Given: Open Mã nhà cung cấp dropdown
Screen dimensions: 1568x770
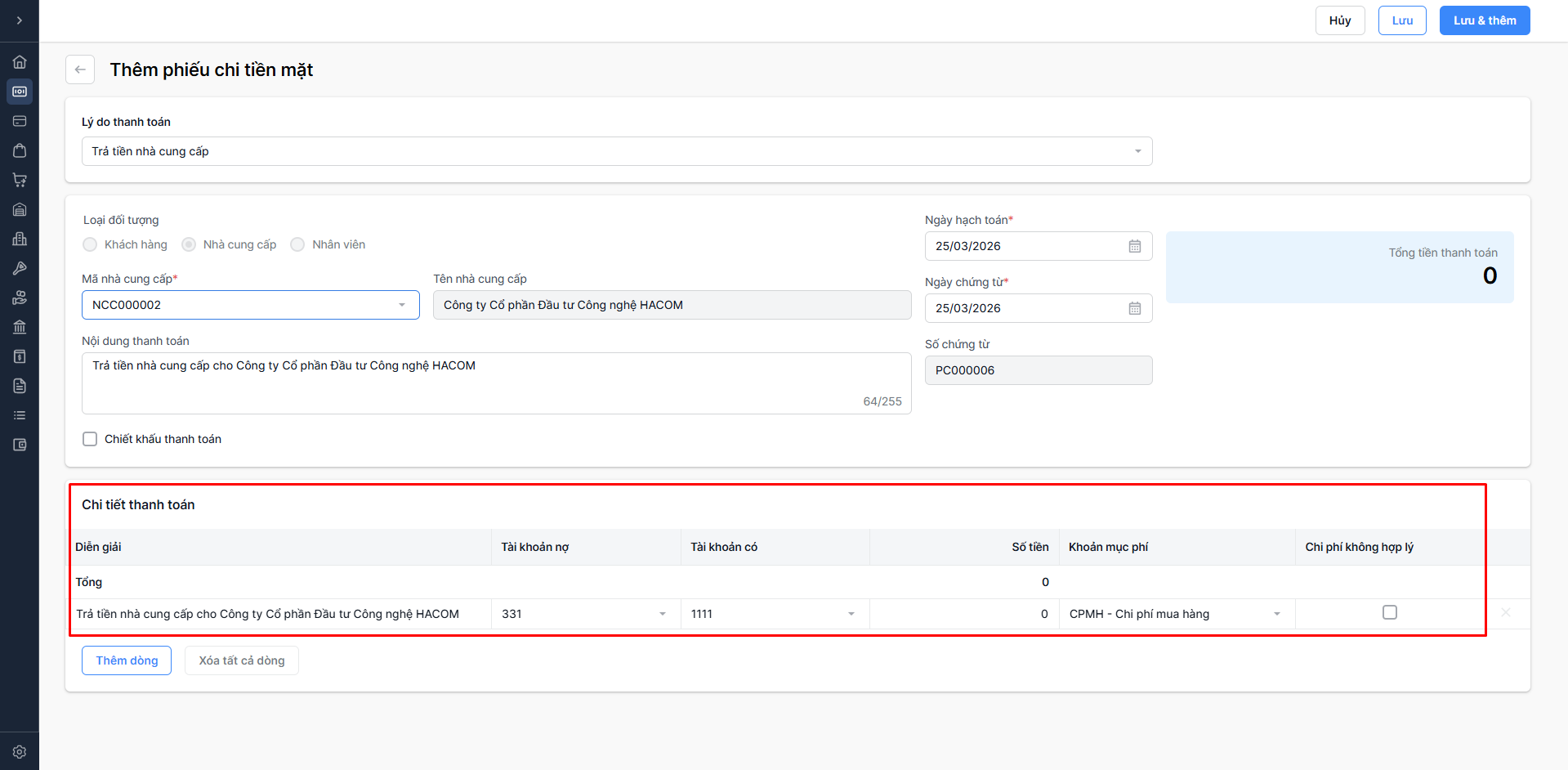Looking at the screenshot, I should 401,305.
